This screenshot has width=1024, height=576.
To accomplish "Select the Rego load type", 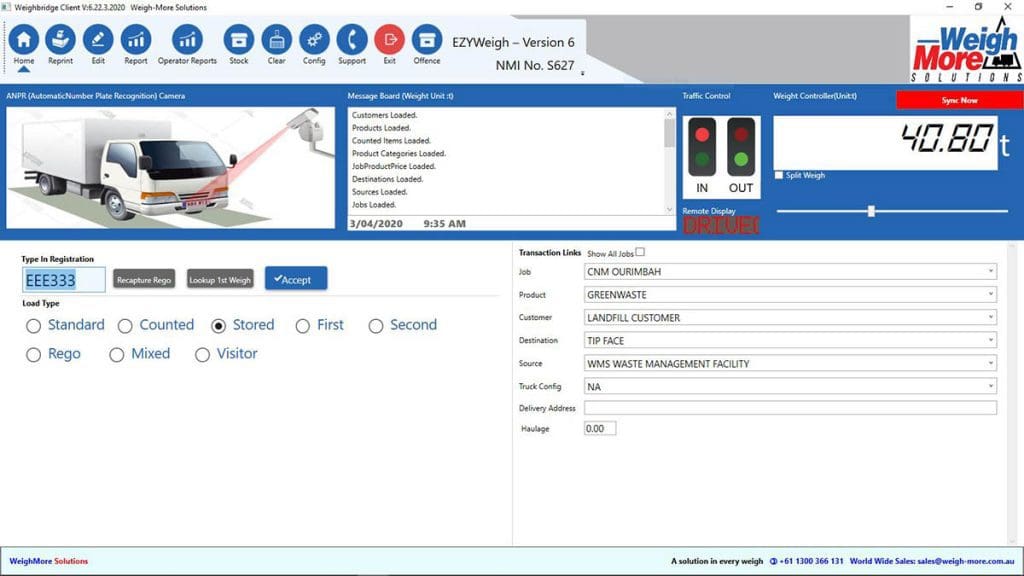I will (33, 355).
